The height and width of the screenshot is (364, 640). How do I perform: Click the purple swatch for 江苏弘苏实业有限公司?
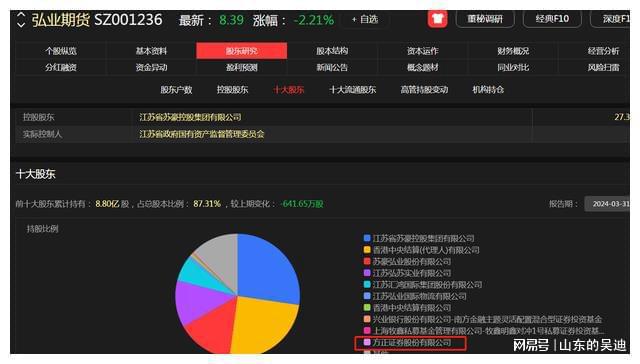point(367,273)
